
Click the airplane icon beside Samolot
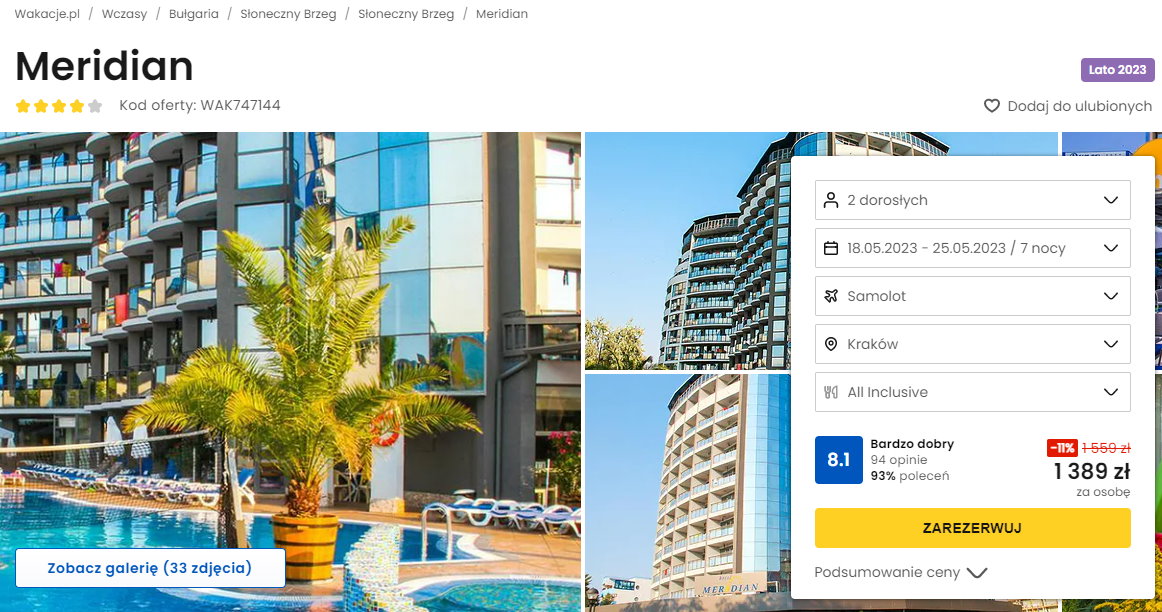(x=831, y=296)
